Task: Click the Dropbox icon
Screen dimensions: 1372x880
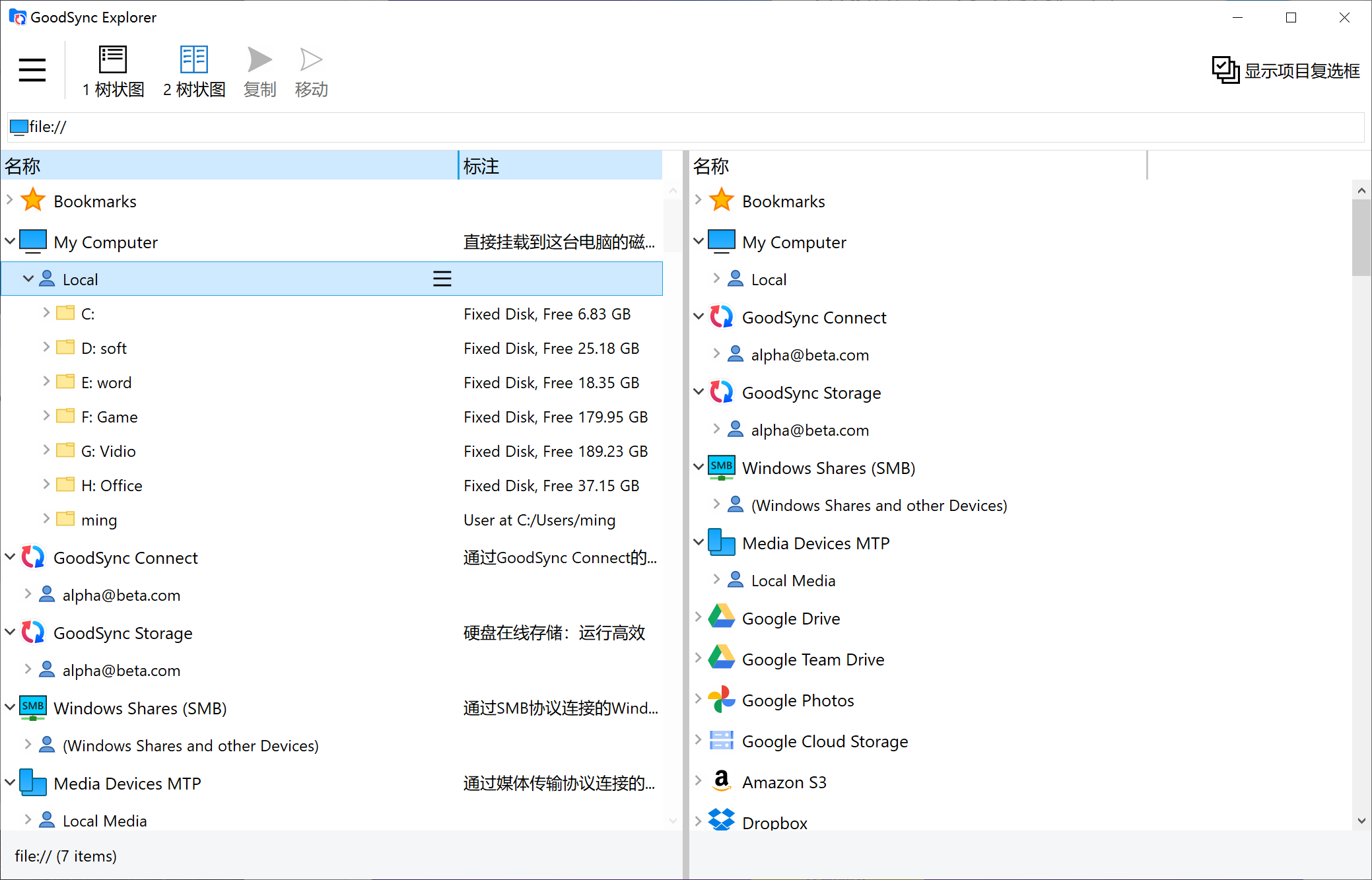Action: click(x=722, y=819)
